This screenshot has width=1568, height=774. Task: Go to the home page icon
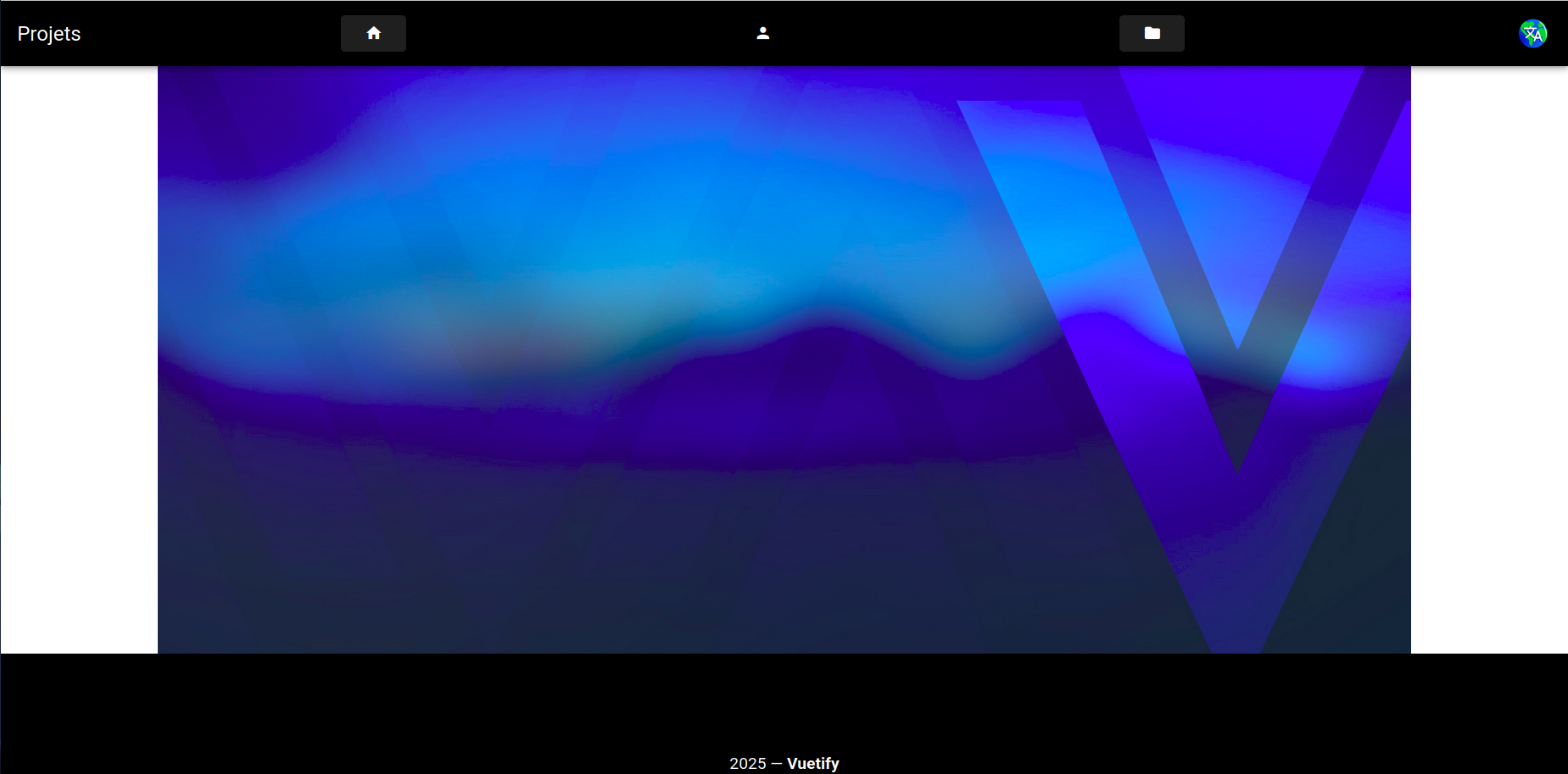click(373, 33)
